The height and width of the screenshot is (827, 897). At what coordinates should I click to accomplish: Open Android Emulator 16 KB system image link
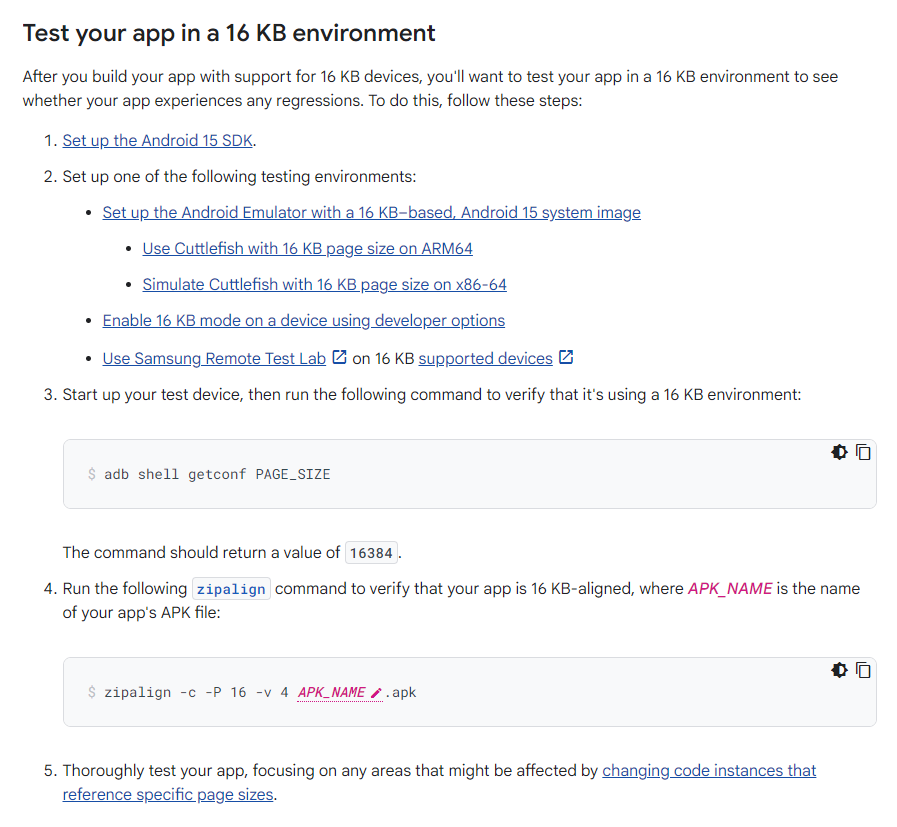click(x=371, y=212)
